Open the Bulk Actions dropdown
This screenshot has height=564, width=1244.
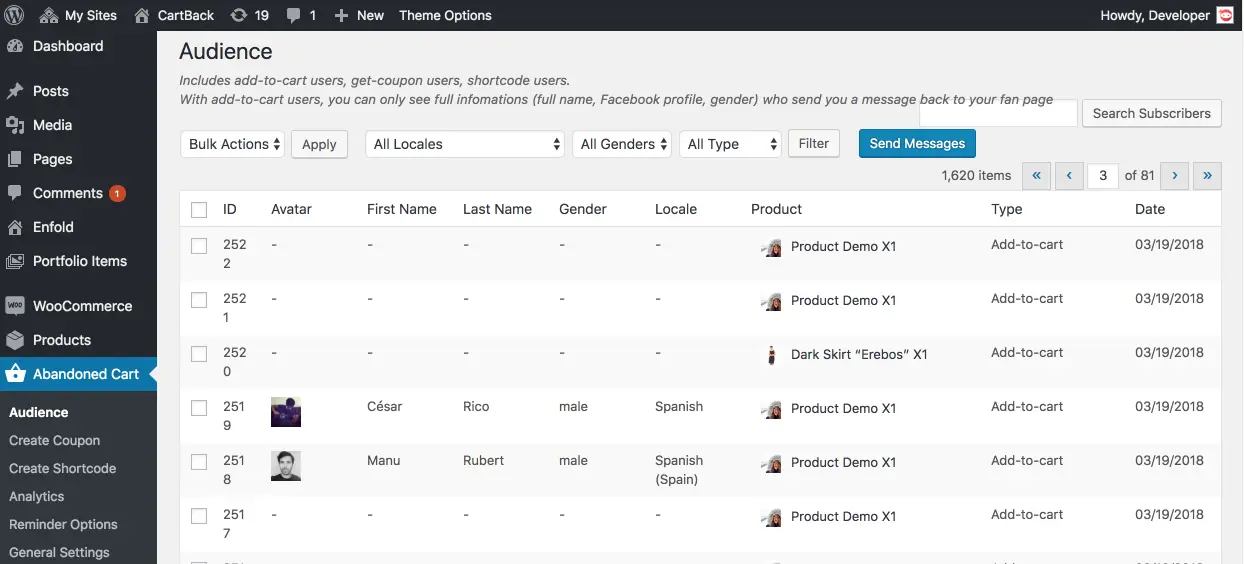point(233,144)
